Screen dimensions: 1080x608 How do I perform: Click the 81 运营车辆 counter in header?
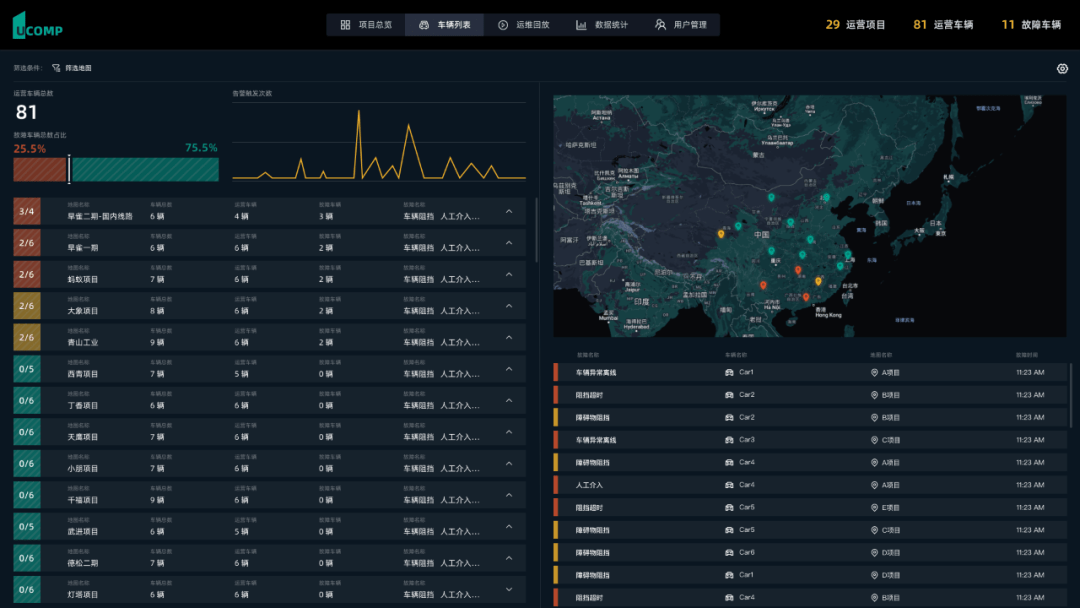943,25
